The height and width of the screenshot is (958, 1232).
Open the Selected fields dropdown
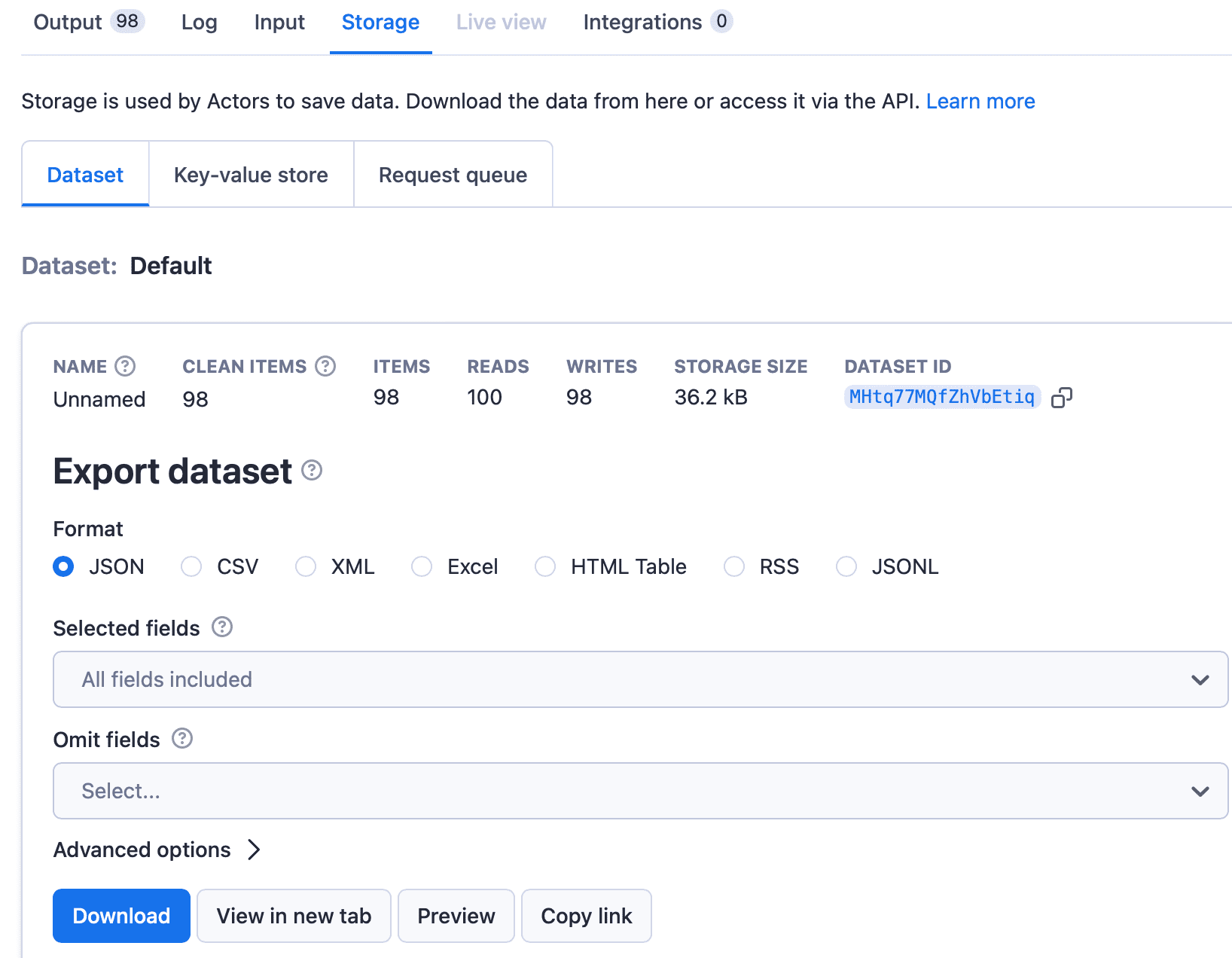point(640,679)
